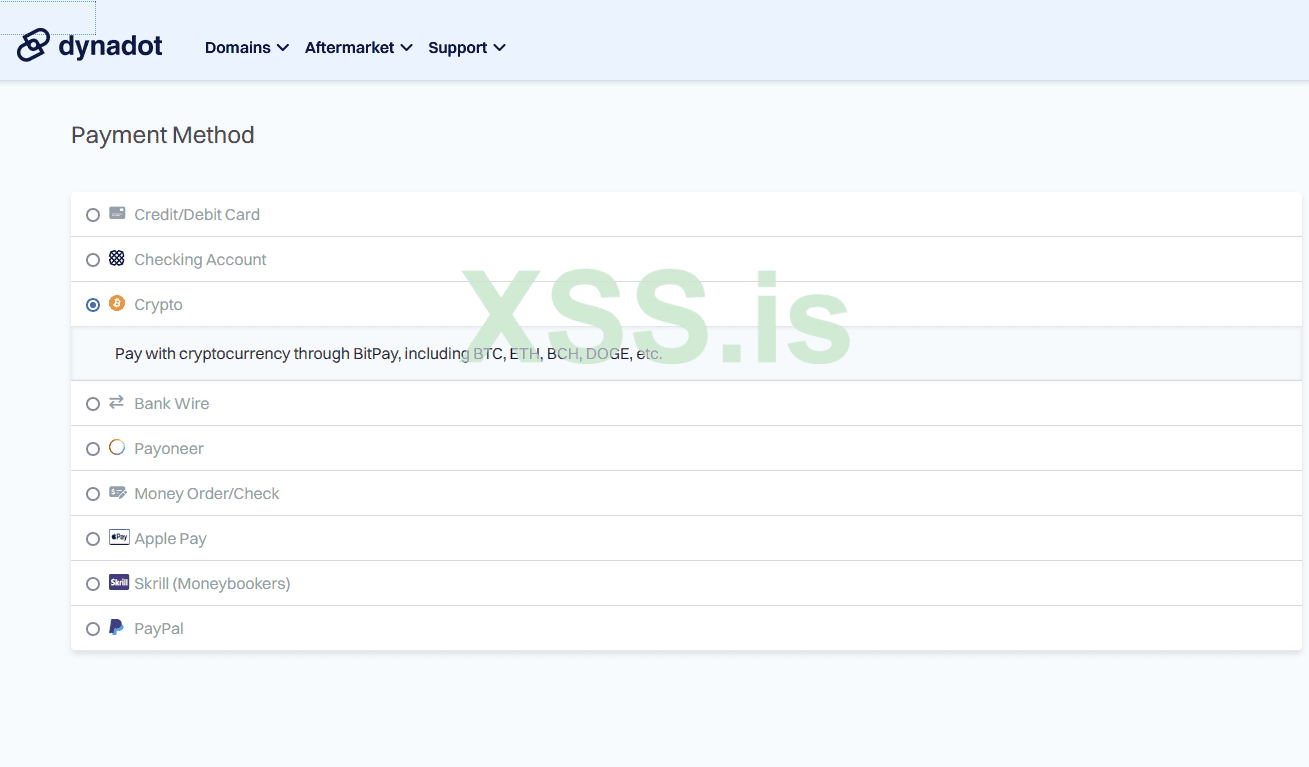1309x767 pixels.
Task: Click the Checking Account icon
Action: click(117, 258)
